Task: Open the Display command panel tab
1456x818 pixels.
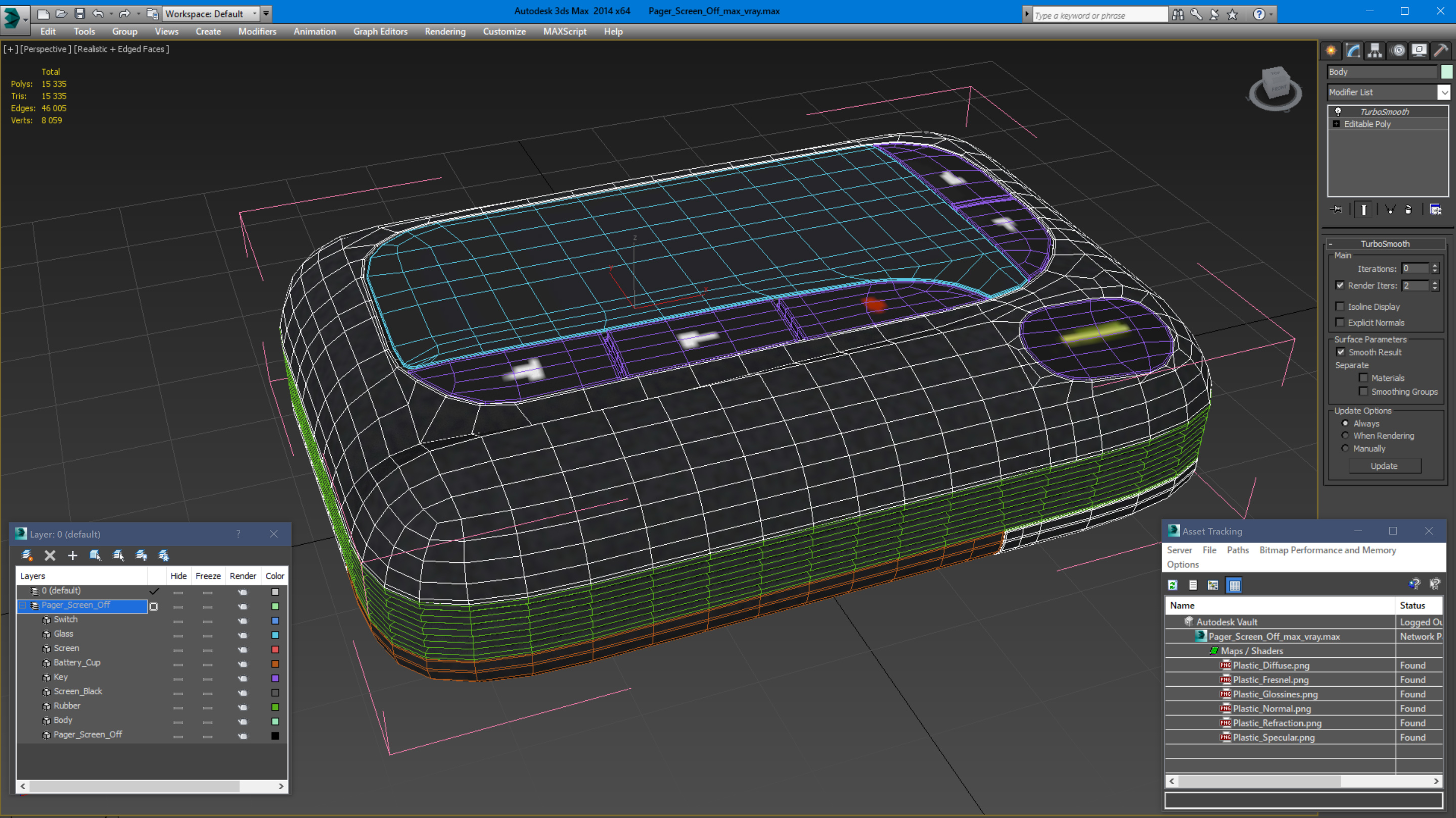Action: click(1419, 51)
